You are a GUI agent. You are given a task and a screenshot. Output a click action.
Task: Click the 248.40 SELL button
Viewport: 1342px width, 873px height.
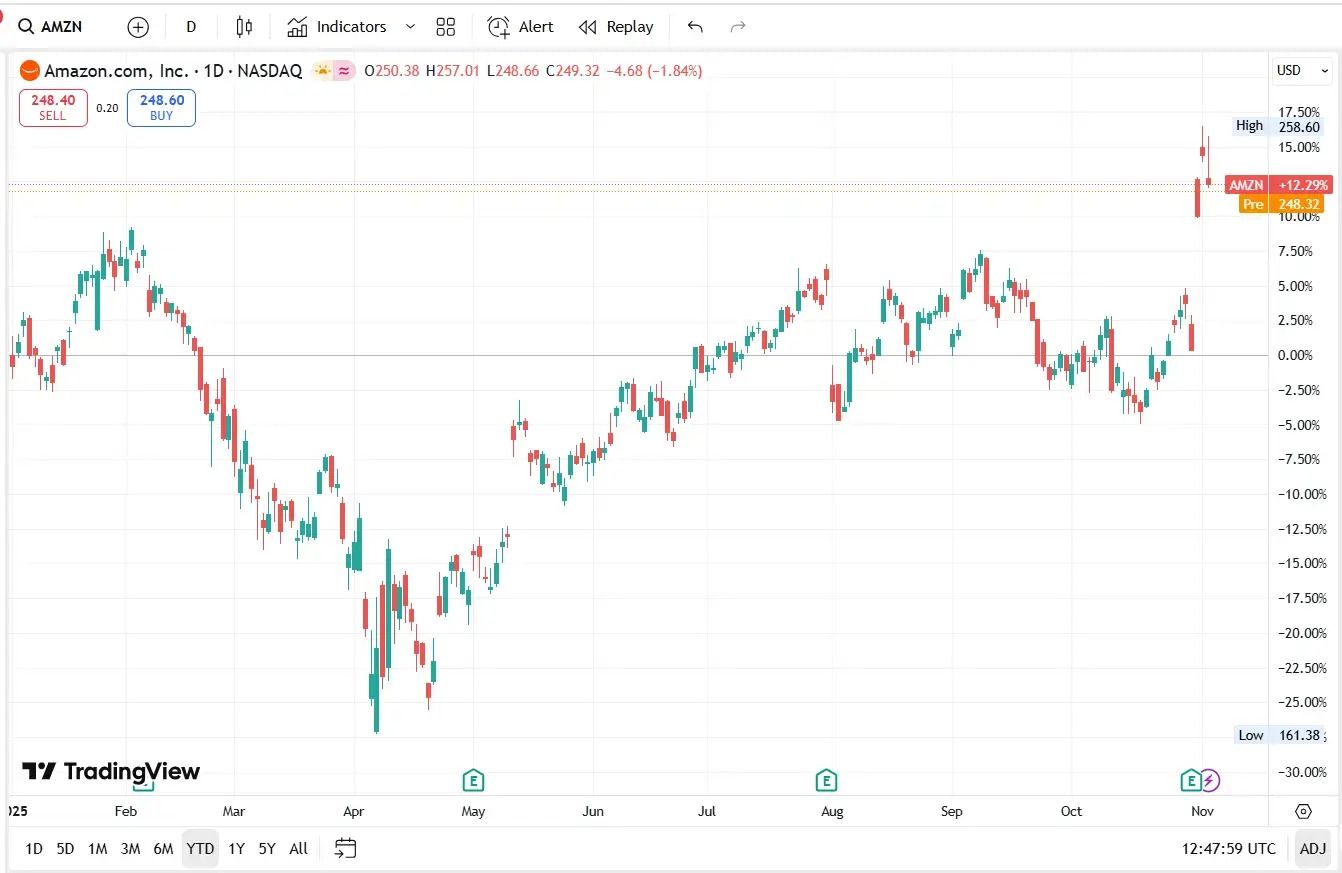(x=53, y=108)
